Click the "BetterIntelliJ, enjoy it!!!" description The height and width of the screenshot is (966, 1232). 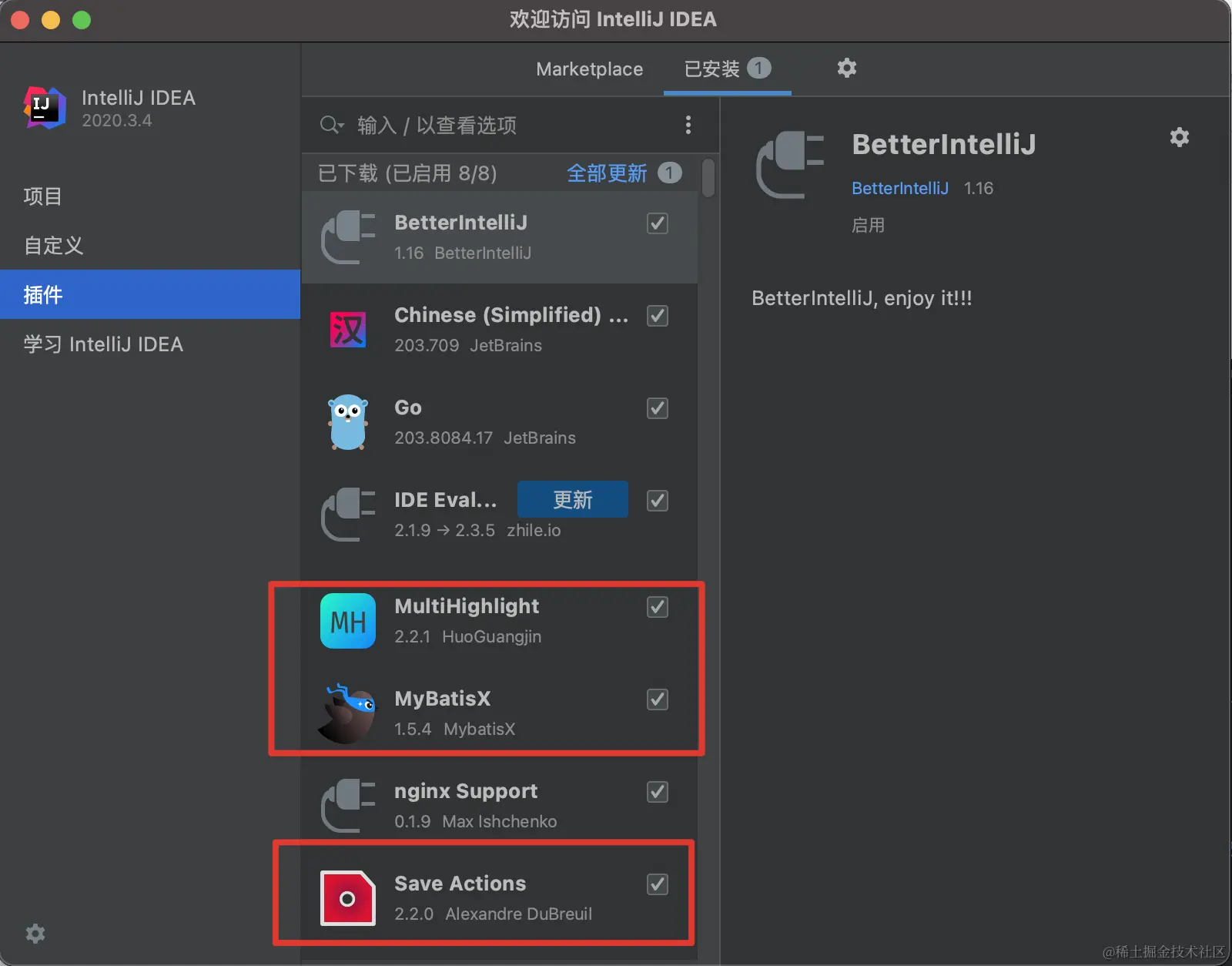coord(862,298)
